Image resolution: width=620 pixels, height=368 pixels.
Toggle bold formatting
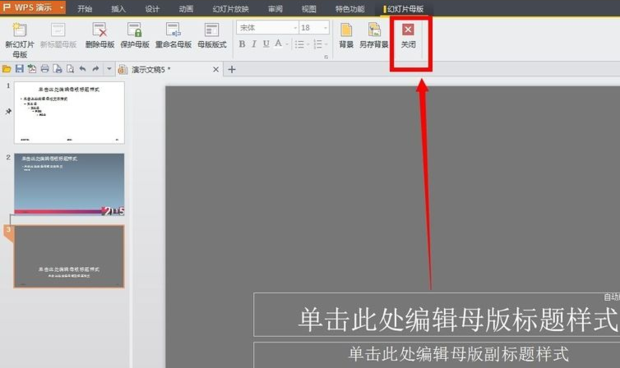[242, 44]
